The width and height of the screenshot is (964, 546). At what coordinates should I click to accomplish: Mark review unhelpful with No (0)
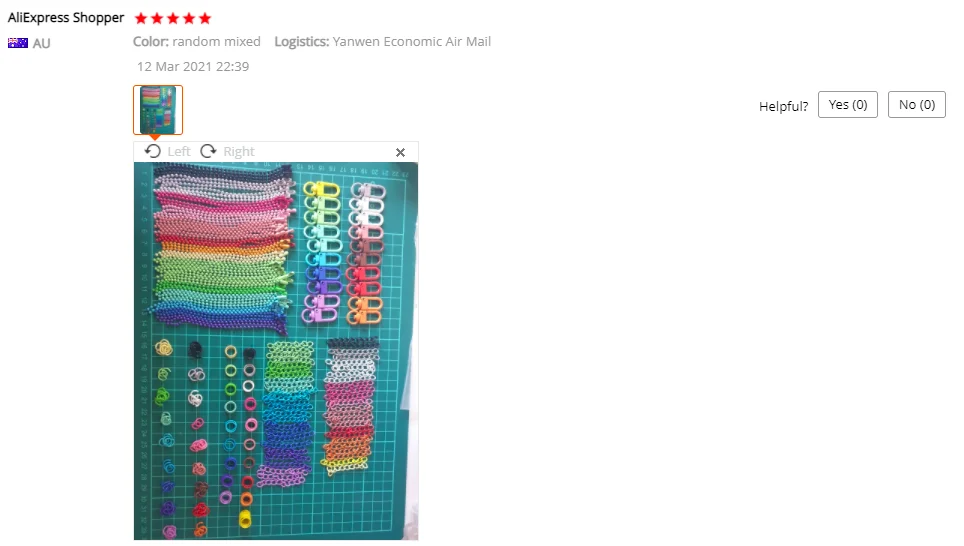[x=917, y=105]
